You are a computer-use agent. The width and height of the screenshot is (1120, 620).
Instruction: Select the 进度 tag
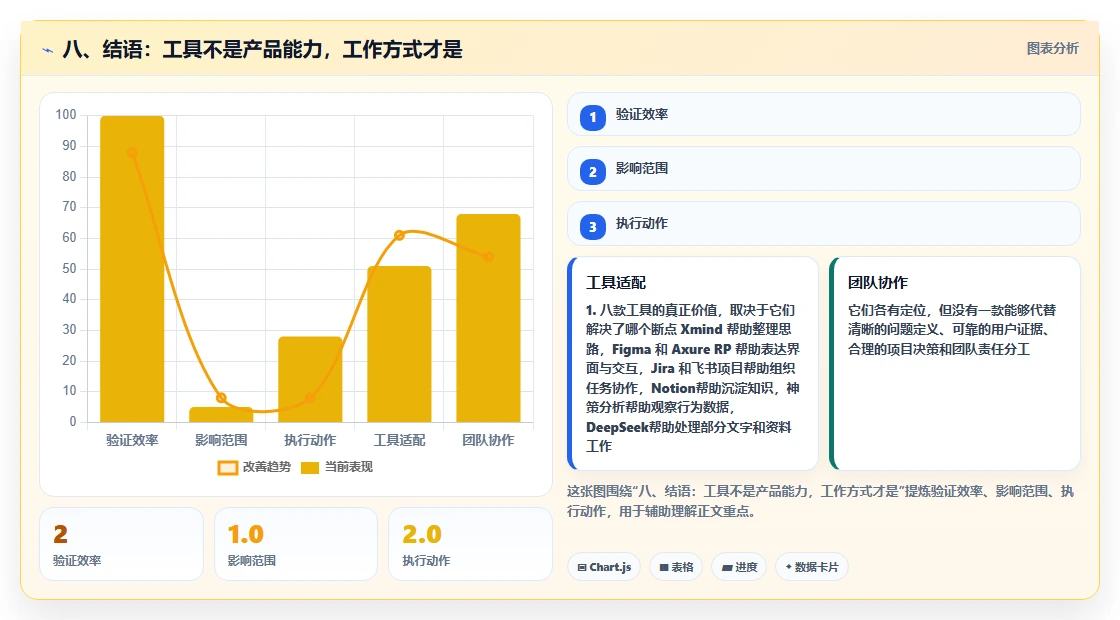tap(739, 567)
